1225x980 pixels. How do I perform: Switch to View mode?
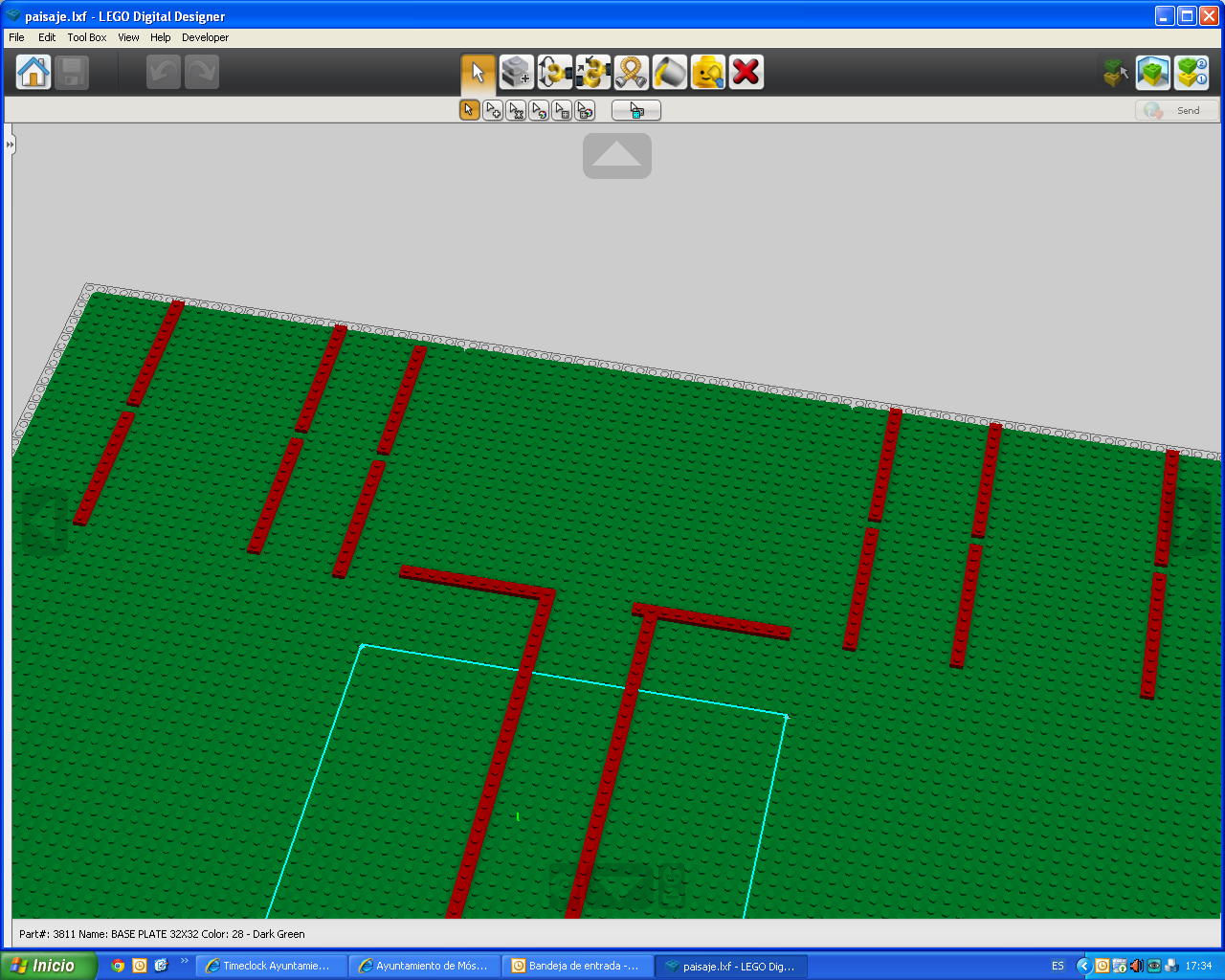point(1153,73)
